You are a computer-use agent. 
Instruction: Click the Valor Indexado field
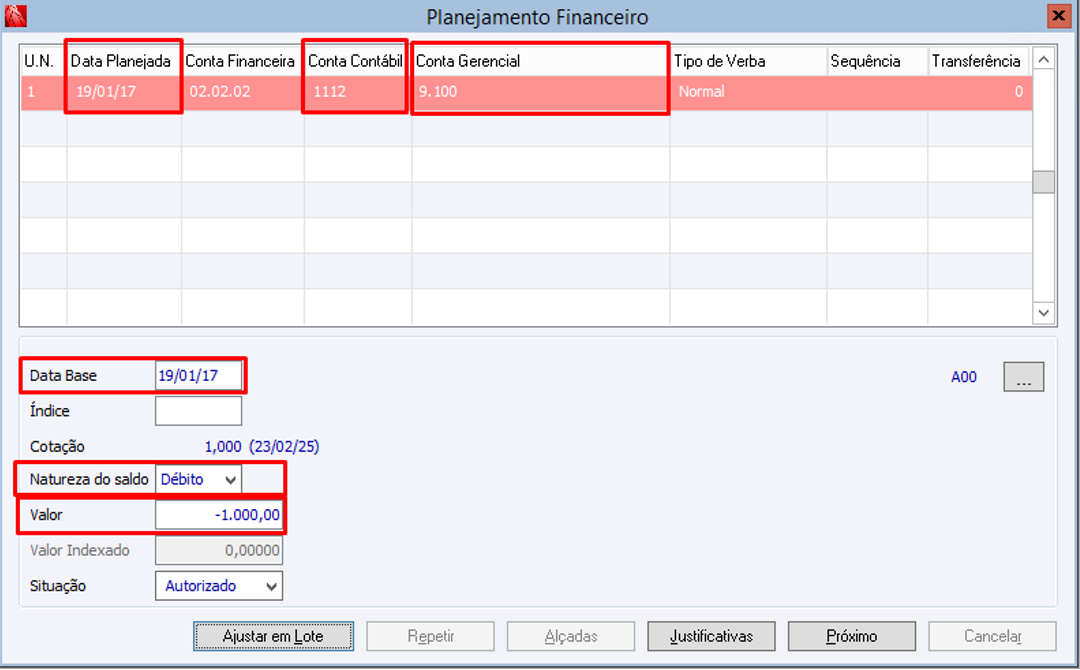click(x=219, y=550)
